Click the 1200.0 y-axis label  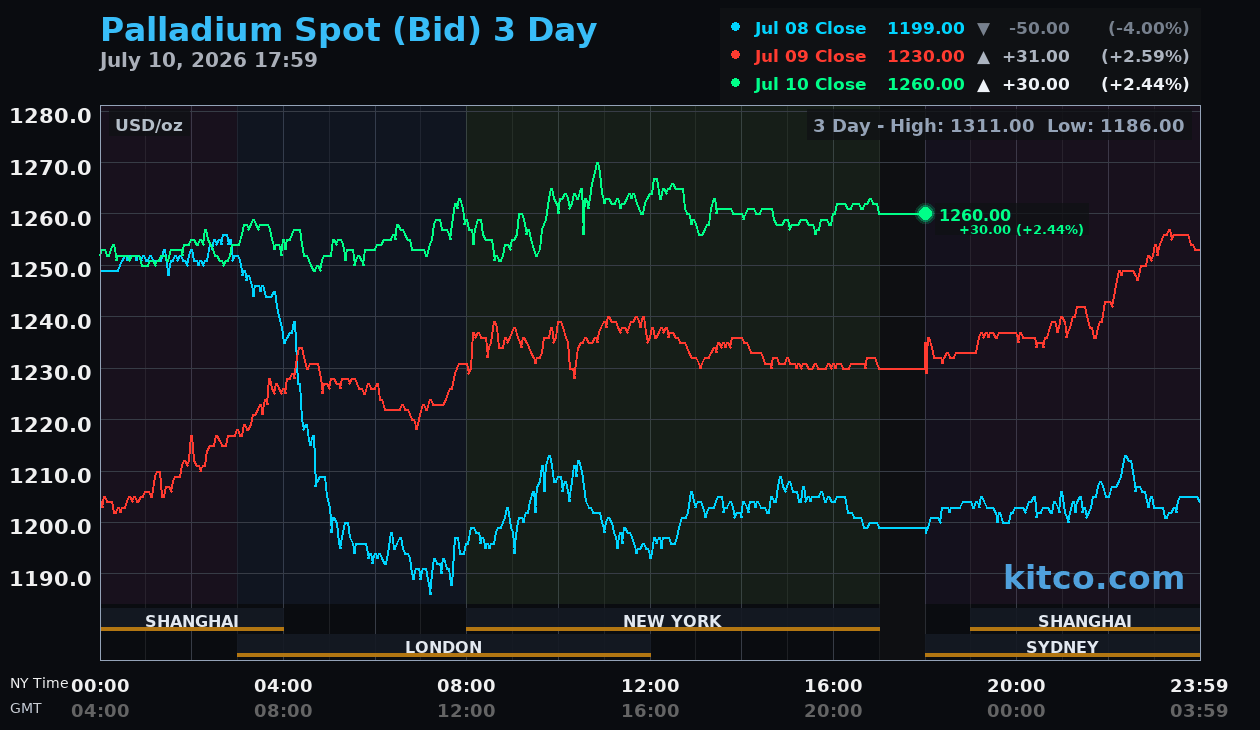click(x=51, y=525)
